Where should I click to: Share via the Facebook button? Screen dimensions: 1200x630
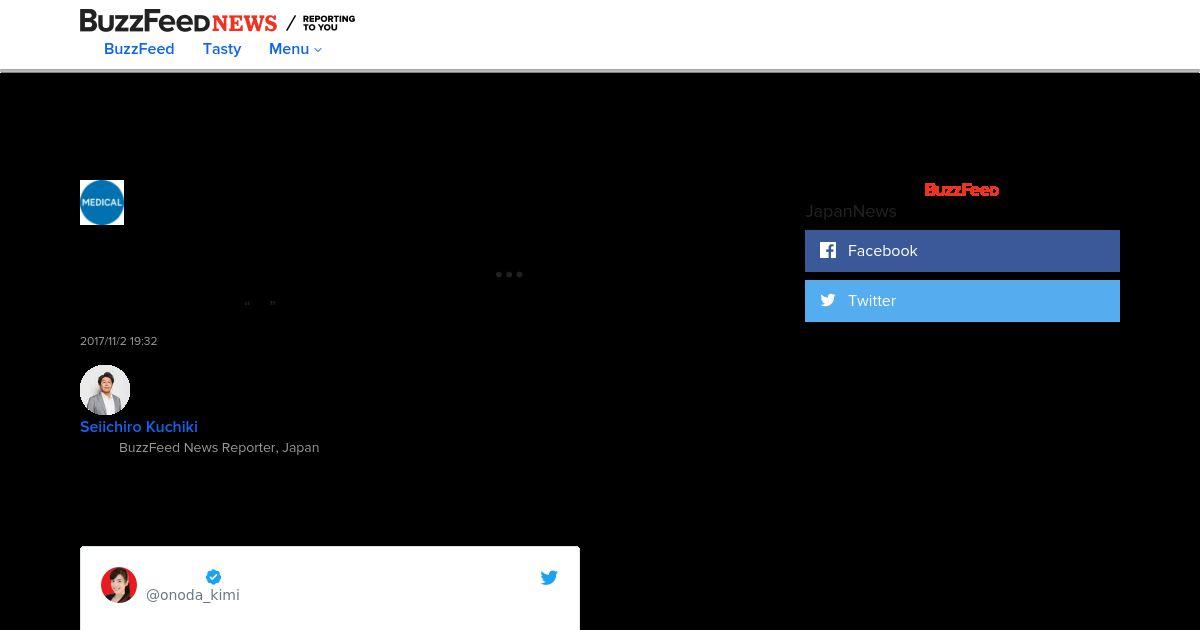click(x=962, y=251)
